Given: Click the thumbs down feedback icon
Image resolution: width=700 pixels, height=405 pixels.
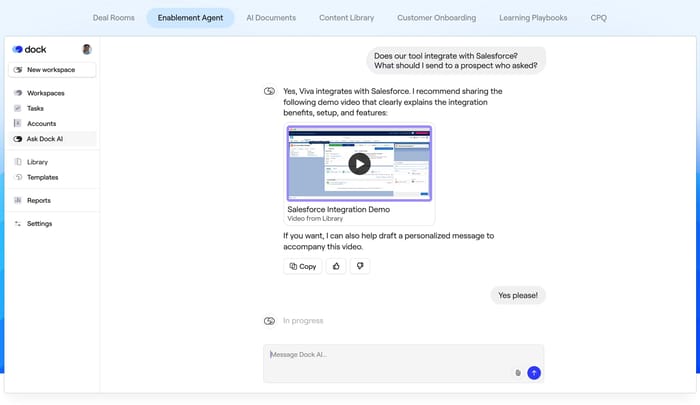Looking at the screenshot, I should [359, 266].
